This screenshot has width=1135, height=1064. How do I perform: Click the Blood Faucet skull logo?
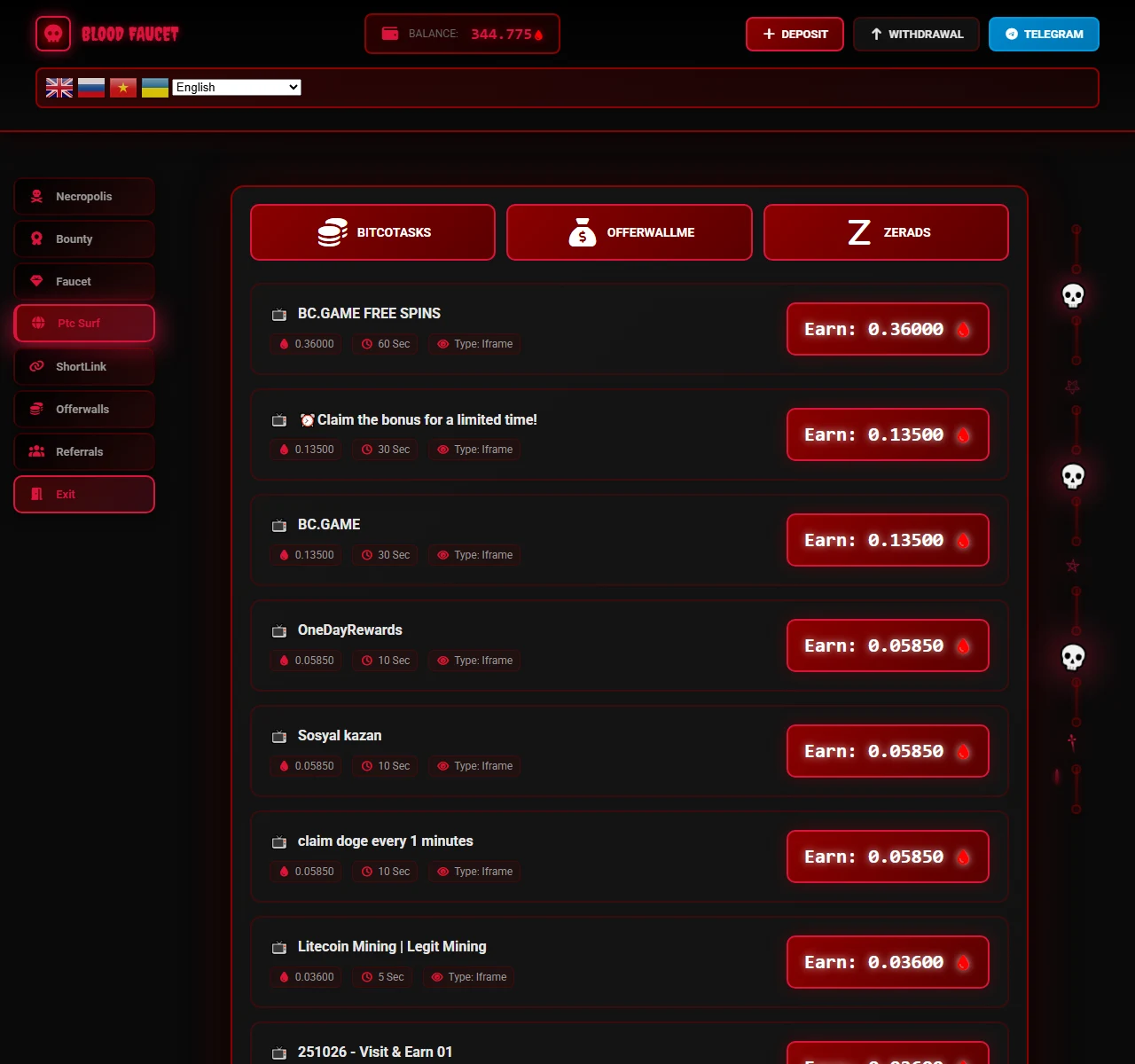click(x=53, y=34)
